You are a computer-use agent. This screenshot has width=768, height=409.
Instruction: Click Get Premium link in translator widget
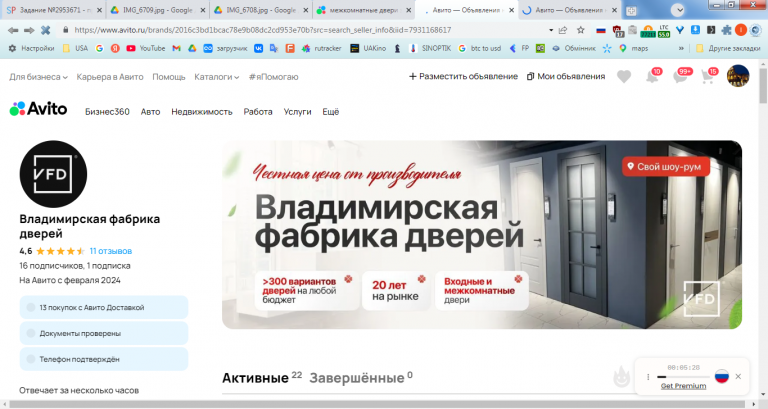tap(683, 386)
